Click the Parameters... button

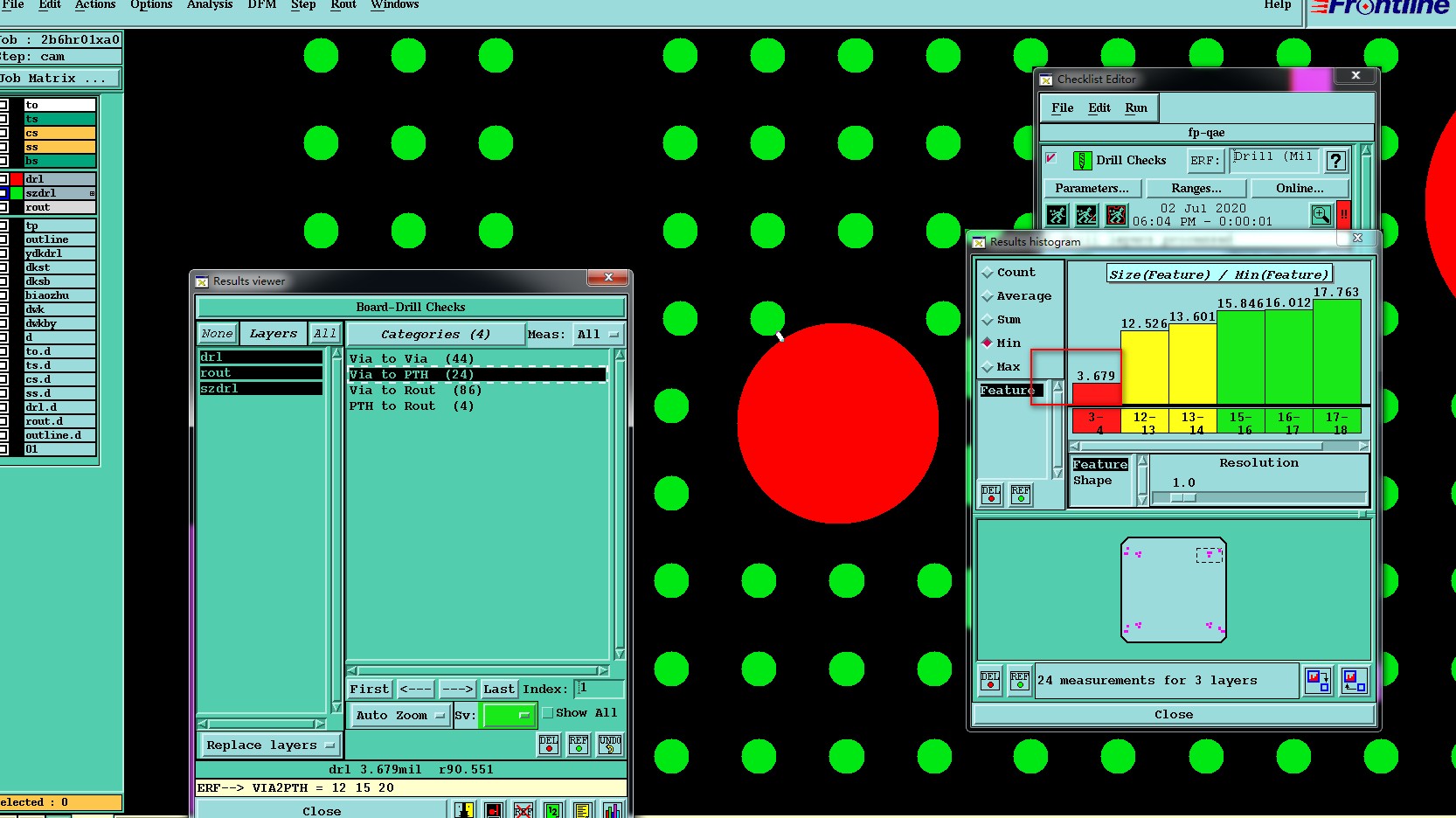click(1092, 188)
